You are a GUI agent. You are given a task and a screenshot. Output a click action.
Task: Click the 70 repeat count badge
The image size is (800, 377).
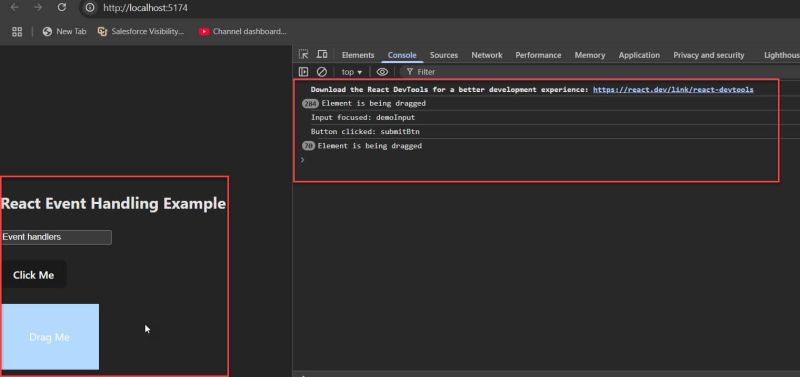308,146
